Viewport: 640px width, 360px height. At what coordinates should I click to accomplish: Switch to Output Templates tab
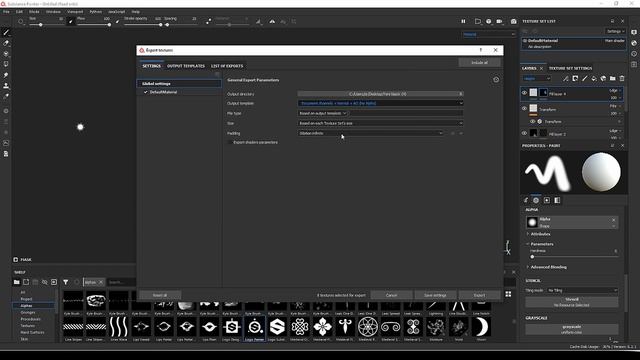pos(186,66)
